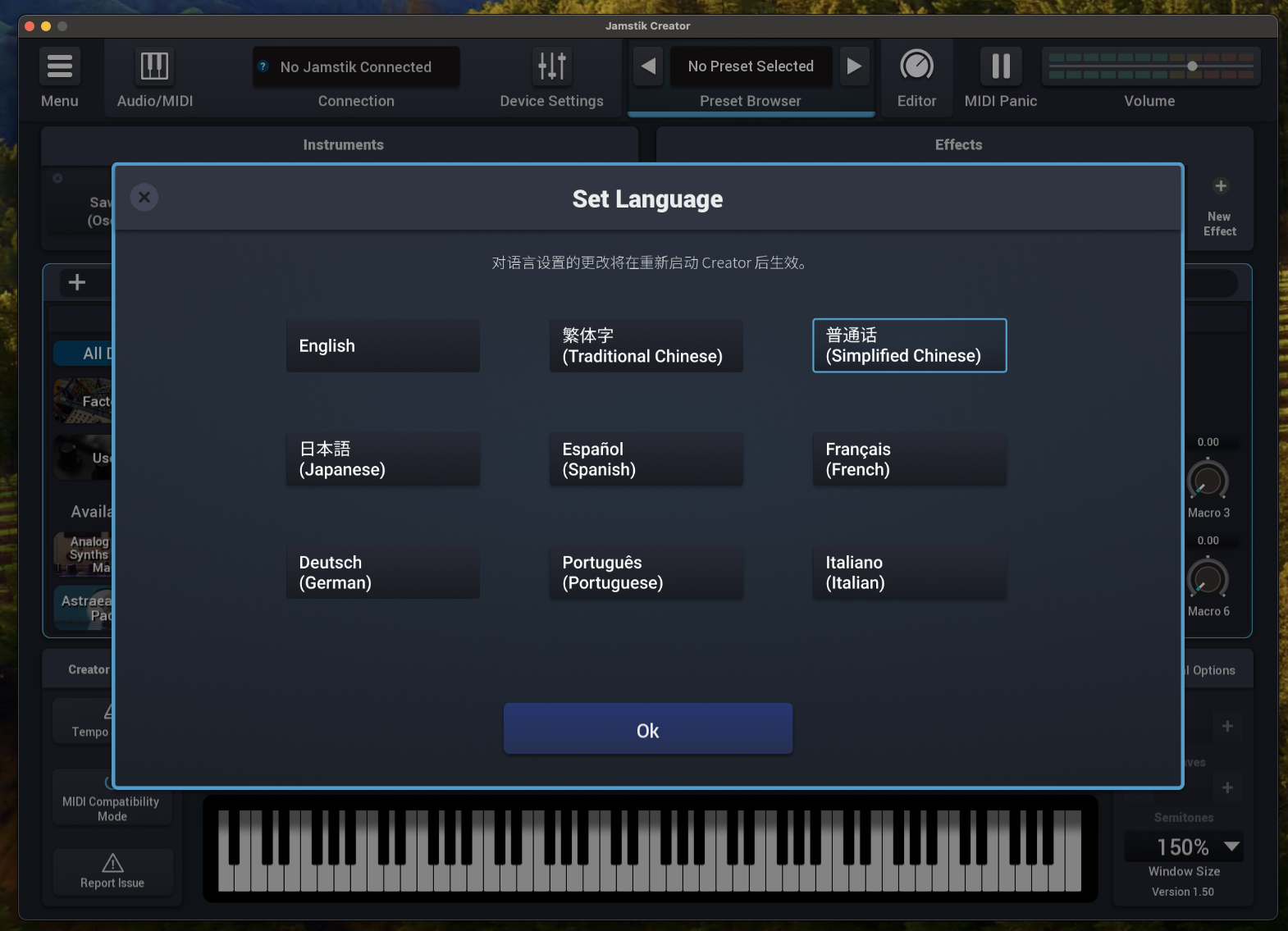The image size is (1288, 931).
Task: Click No Jamstik Connected status
Action: (x=356, y=67)
